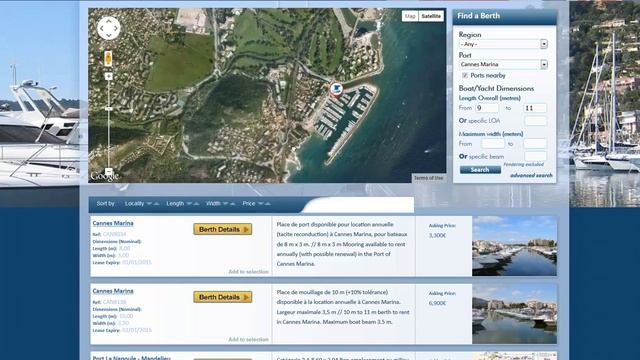Pan the map left with the navigation control
Viewport: 640px width, 360px height.
(x=101, y=28)
